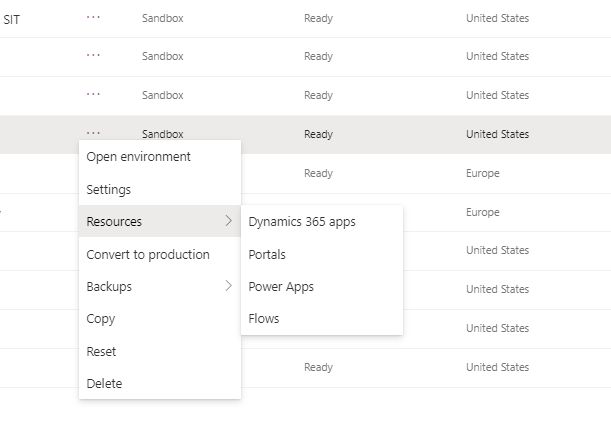Viewport: 611px width, 421px height.
Task: Click the ellipsis on the highlighted Sandbox row
Action: tap(94, 133)
